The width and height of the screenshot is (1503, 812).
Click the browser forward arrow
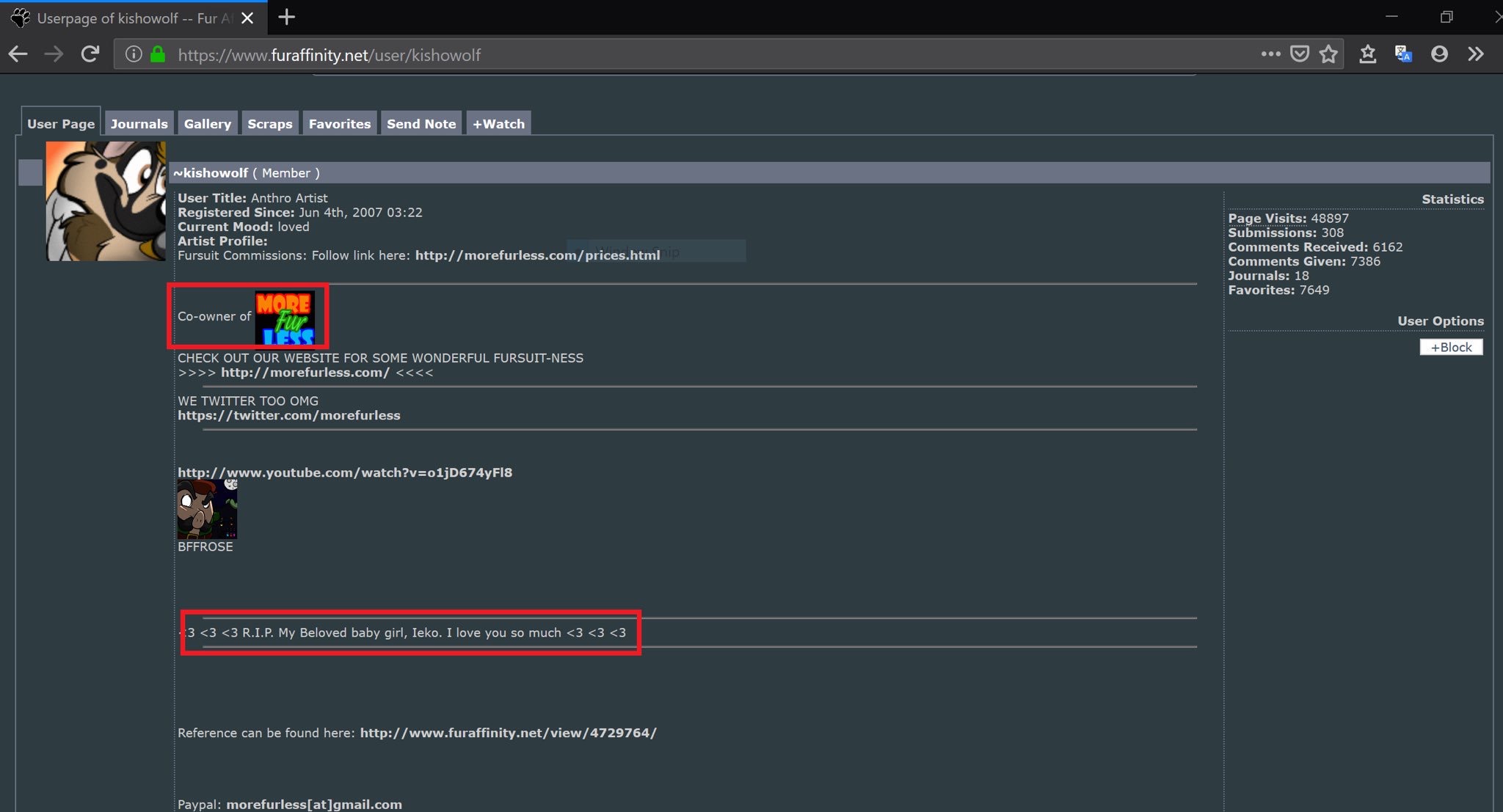point(54,54)
